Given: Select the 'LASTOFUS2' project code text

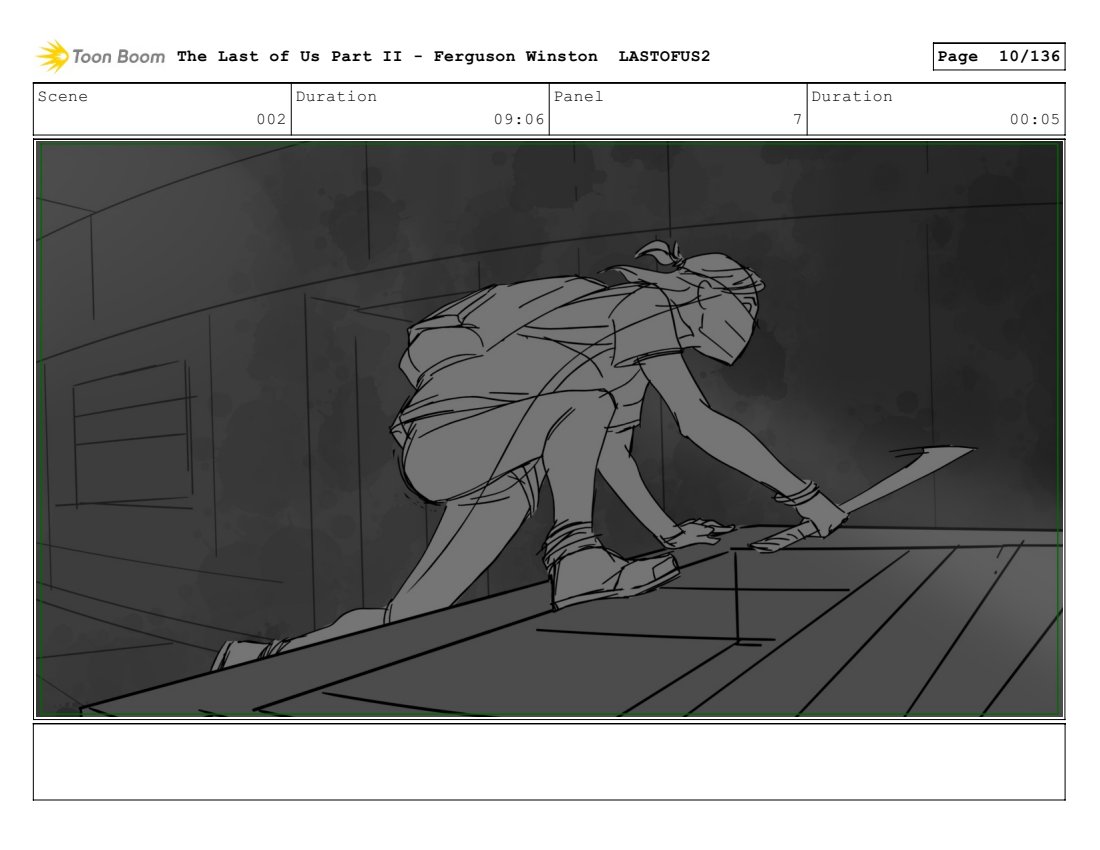Looking at the screenshot, I should click(x=664, y=56).
